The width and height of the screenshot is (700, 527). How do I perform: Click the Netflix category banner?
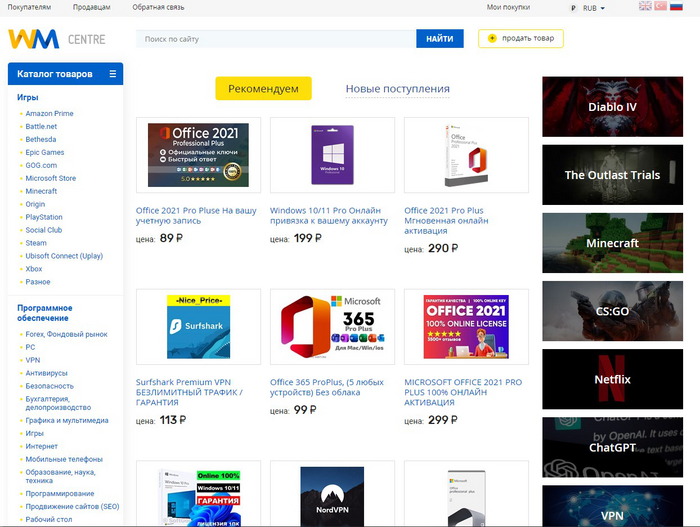(x=613, y=379)
